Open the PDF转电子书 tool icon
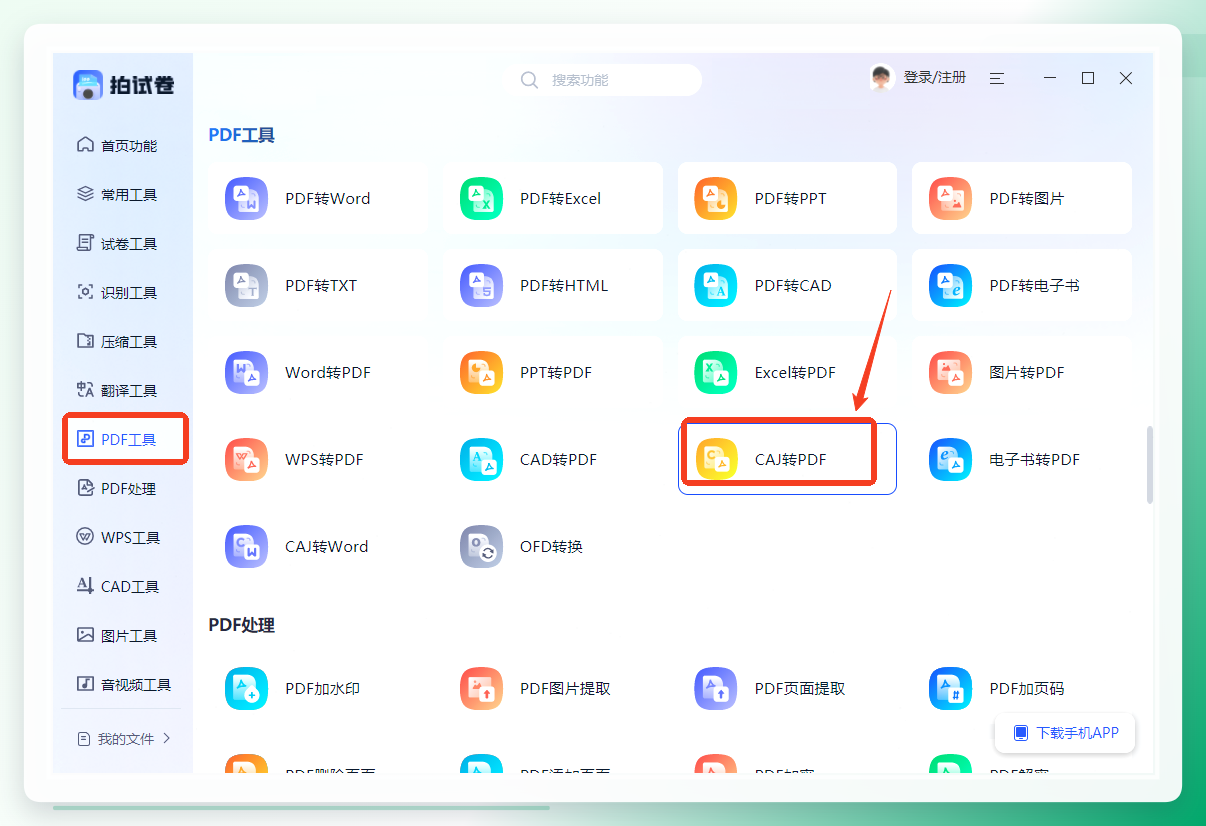Viewport: 1206px width, 826px height. (x=950, y=285)
